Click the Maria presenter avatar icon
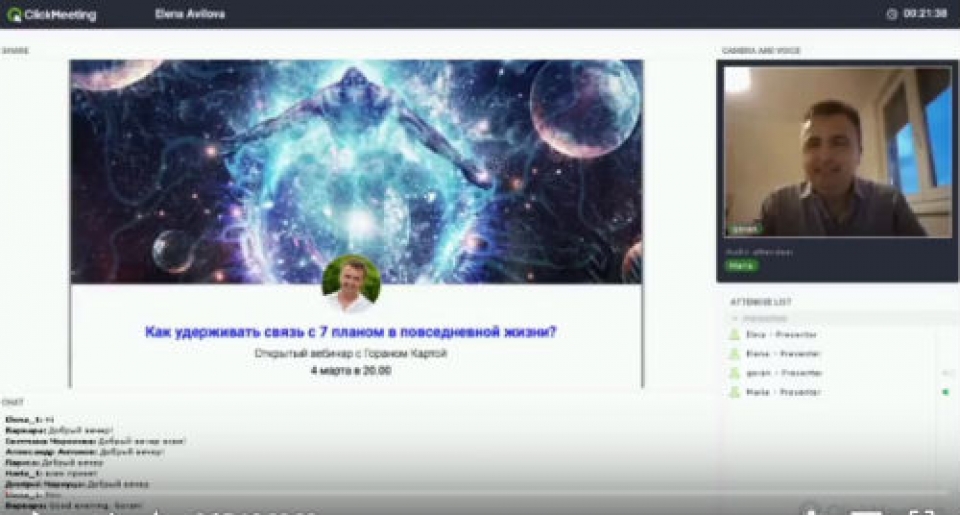Screen dimensions: 960x515 click(734, 392)
